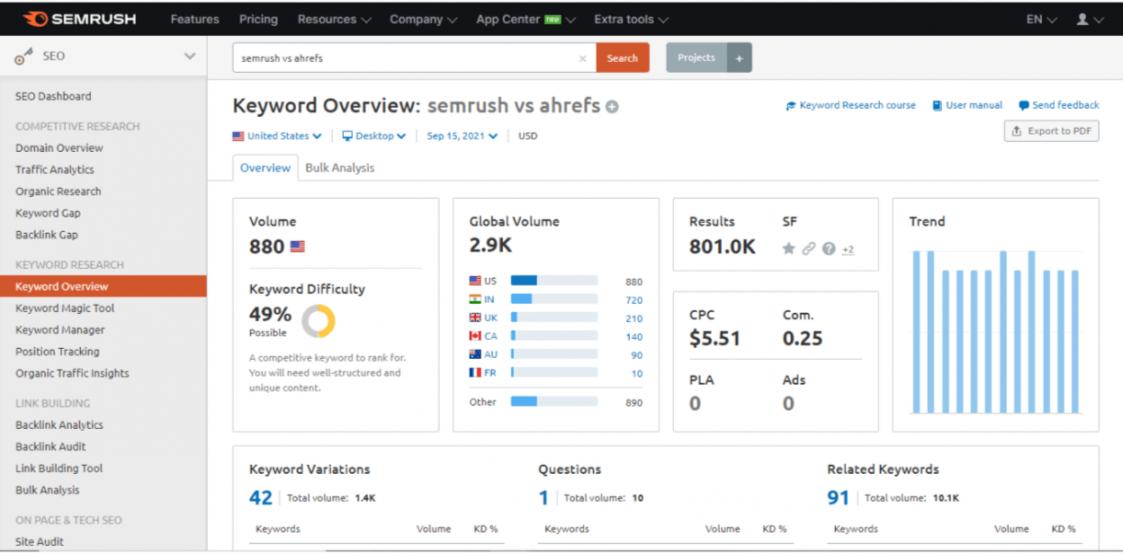Image resolution: width=1123 pixels, height=554 pixels.
Task: Clear the search field with X icon
Action: pyautogui.click(x=582, y=58)
